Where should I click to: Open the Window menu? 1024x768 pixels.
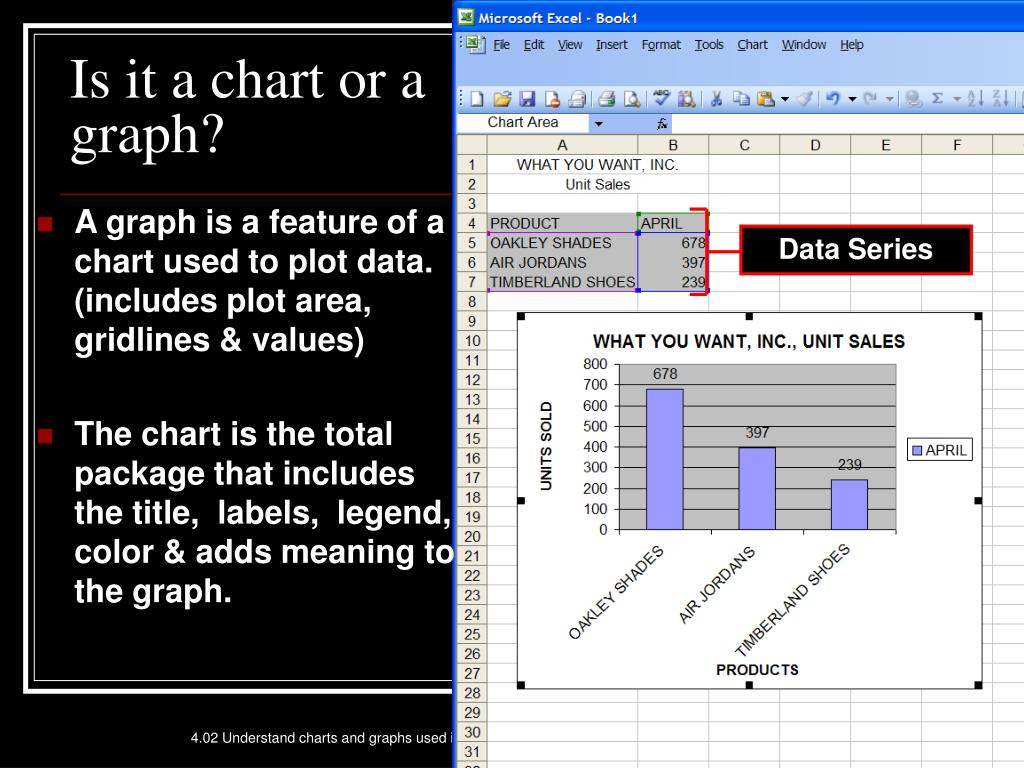click(804, 44)
